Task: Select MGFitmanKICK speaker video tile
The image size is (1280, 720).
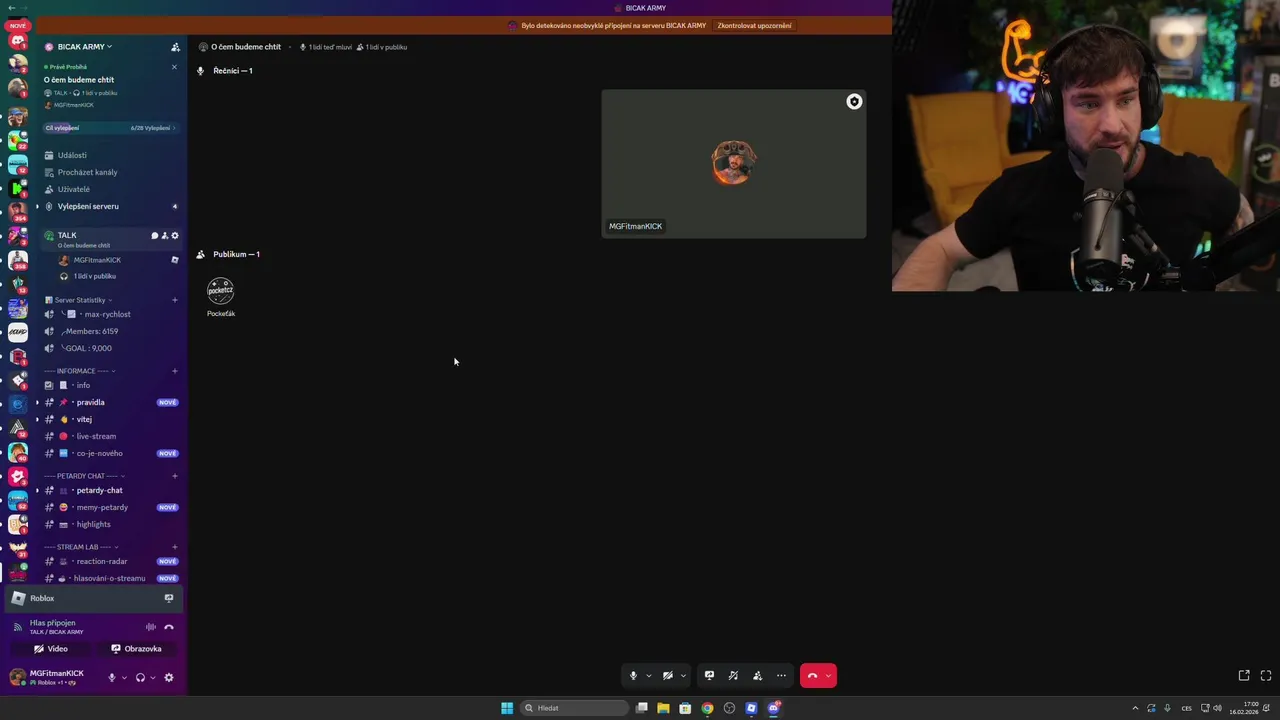Action: pyautogui.click(x=734, y=164)
